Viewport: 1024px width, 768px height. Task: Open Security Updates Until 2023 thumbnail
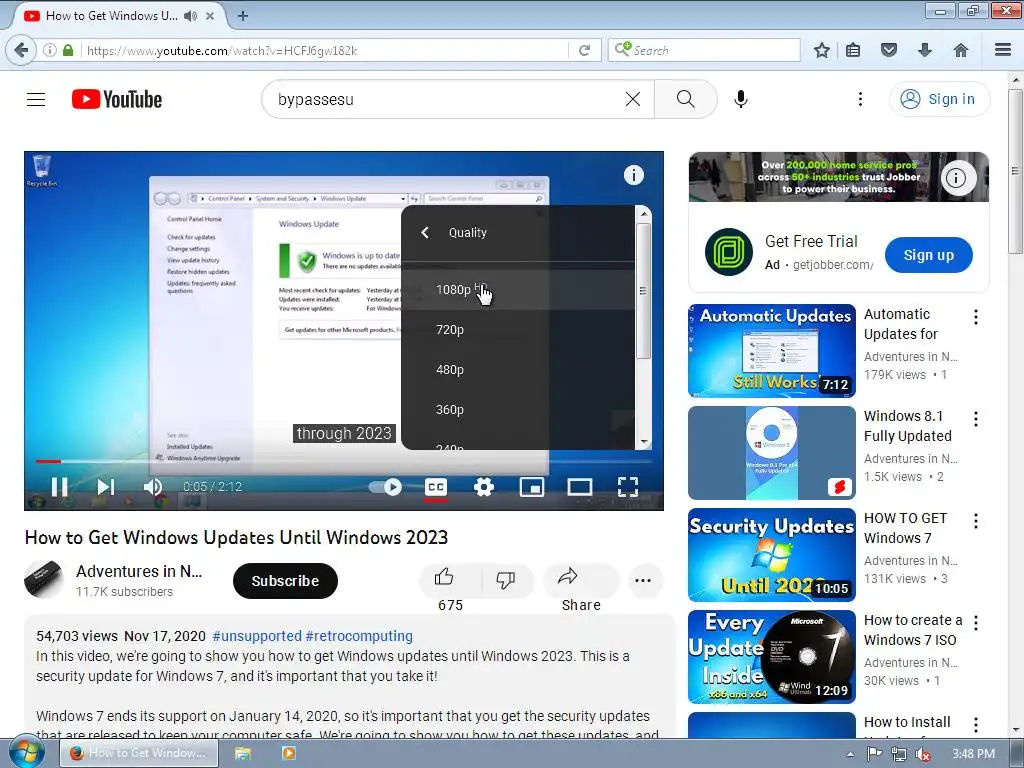coord(771,554)
